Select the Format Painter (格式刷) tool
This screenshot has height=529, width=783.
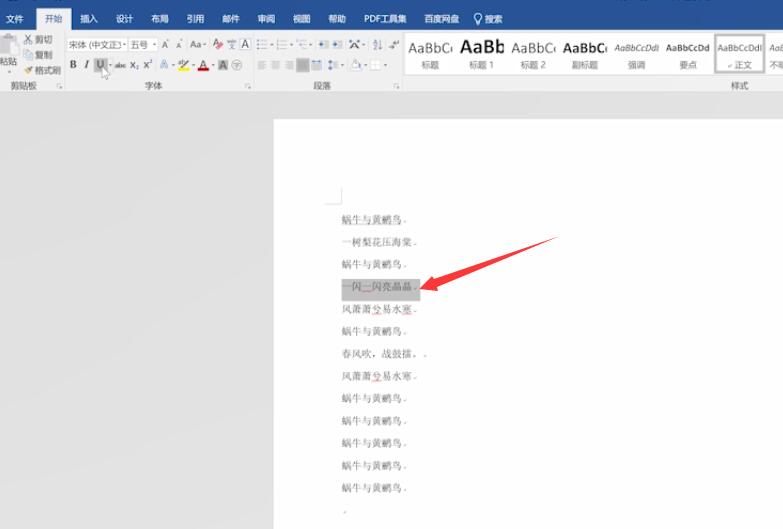pos(42,70)
